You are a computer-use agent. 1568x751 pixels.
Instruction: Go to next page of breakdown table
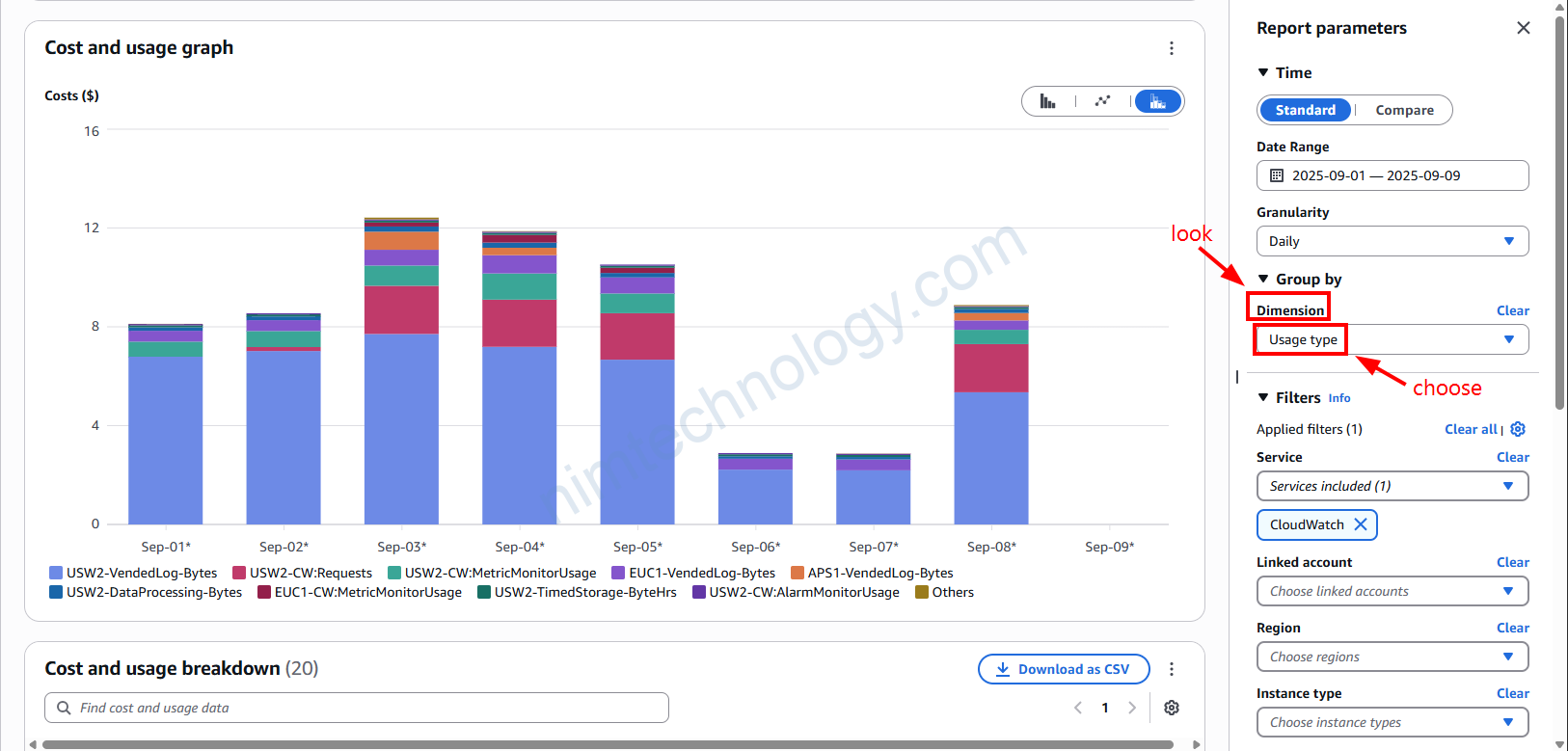1132,708
